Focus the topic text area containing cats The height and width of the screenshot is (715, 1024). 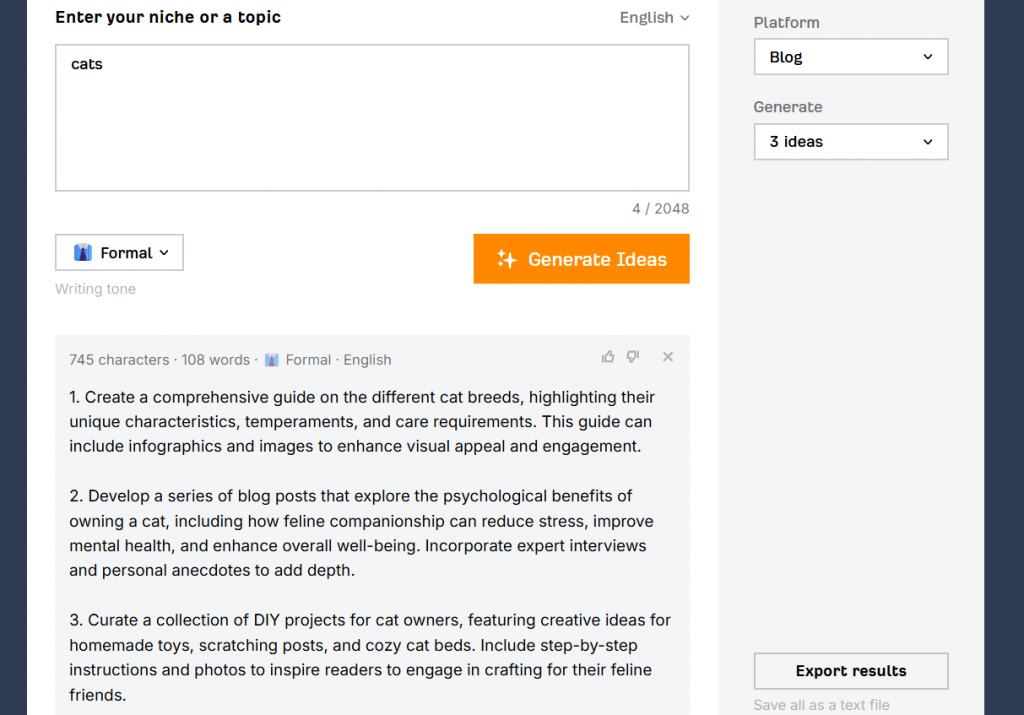pyautogui.click(x=372, y=118)
